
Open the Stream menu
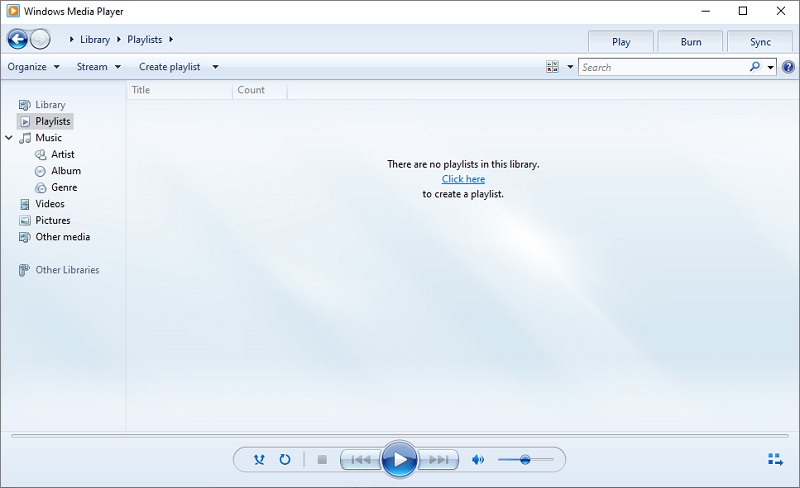click(98, 67)
